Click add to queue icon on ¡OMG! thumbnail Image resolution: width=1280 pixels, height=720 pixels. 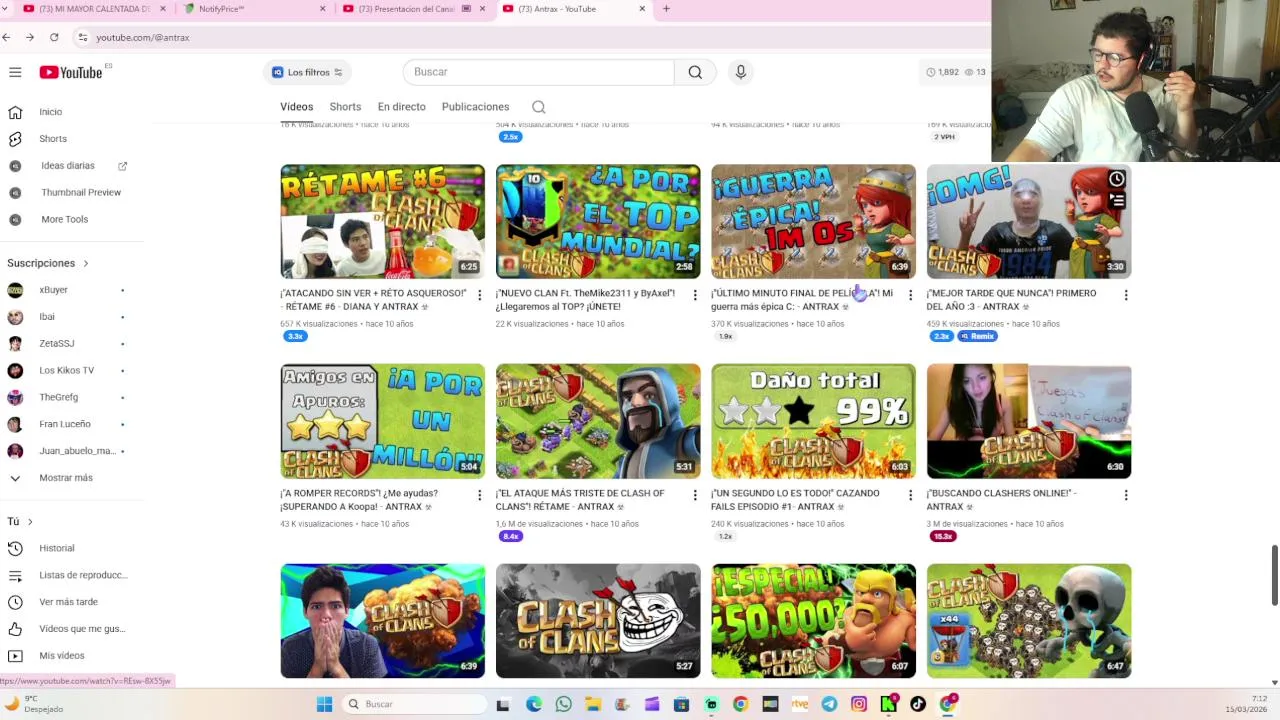pos(1116,201)
